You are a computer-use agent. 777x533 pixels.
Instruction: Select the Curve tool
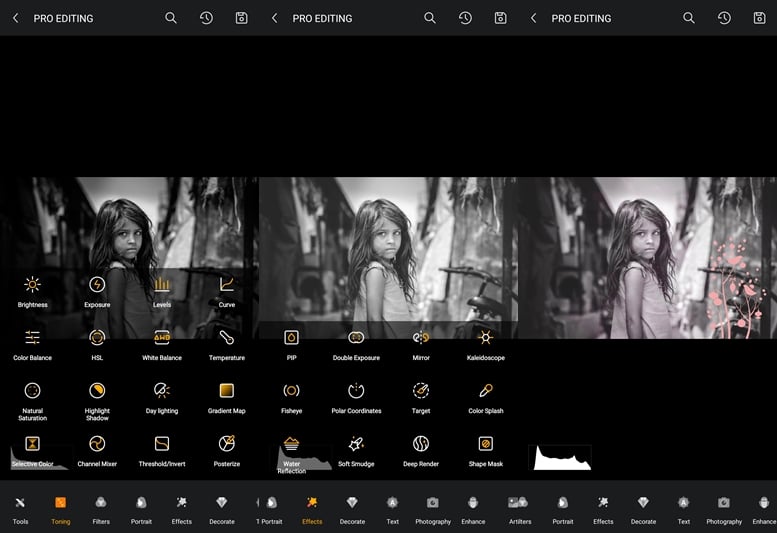pyautogui.click(x=226, y=286)
